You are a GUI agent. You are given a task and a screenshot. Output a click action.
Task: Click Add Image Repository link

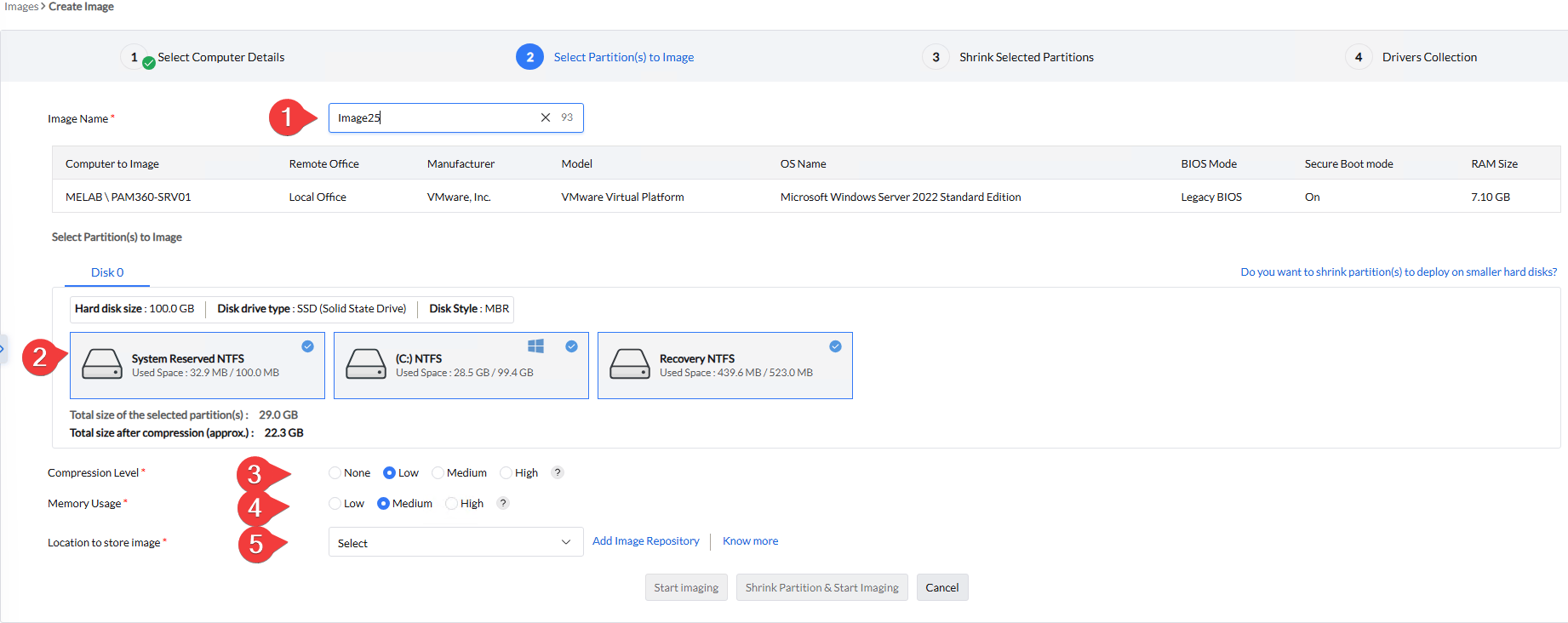click(645, 541)
